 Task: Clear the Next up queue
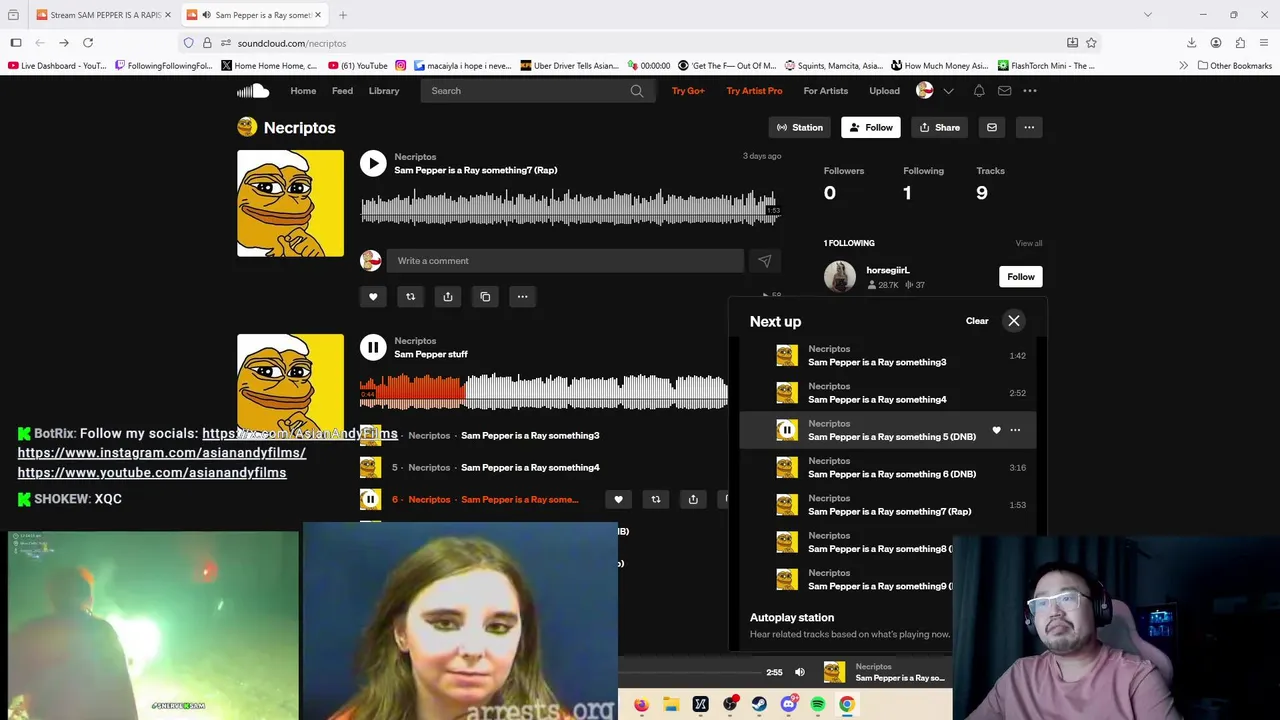click(977, 321)
